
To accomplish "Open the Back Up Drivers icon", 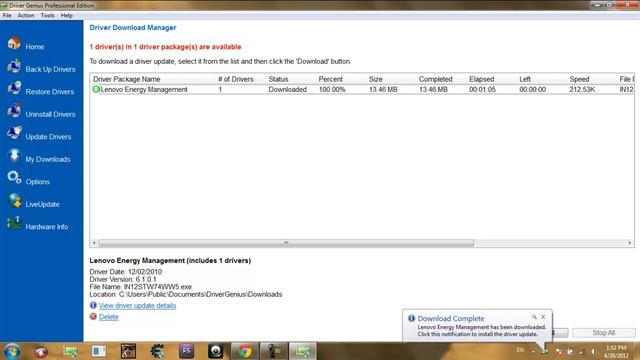I will tap(14, 66).
